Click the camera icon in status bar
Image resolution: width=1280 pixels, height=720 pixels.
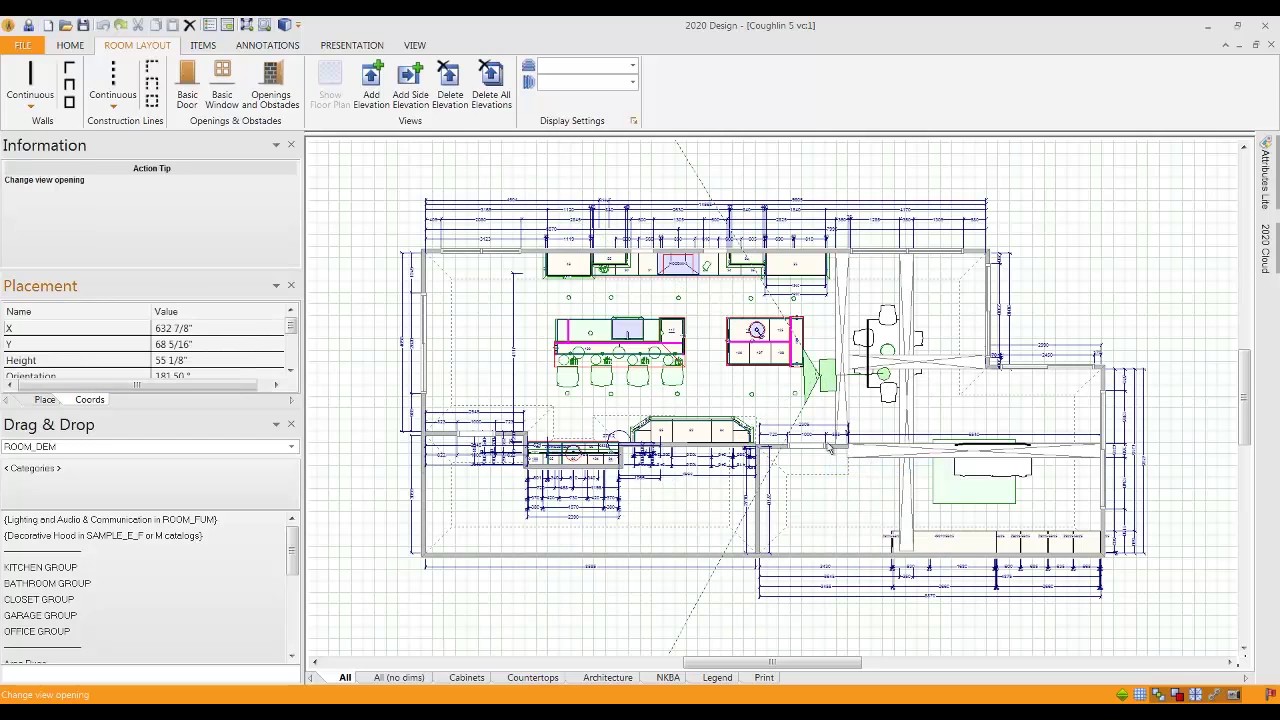click(x=1233, y=695)
